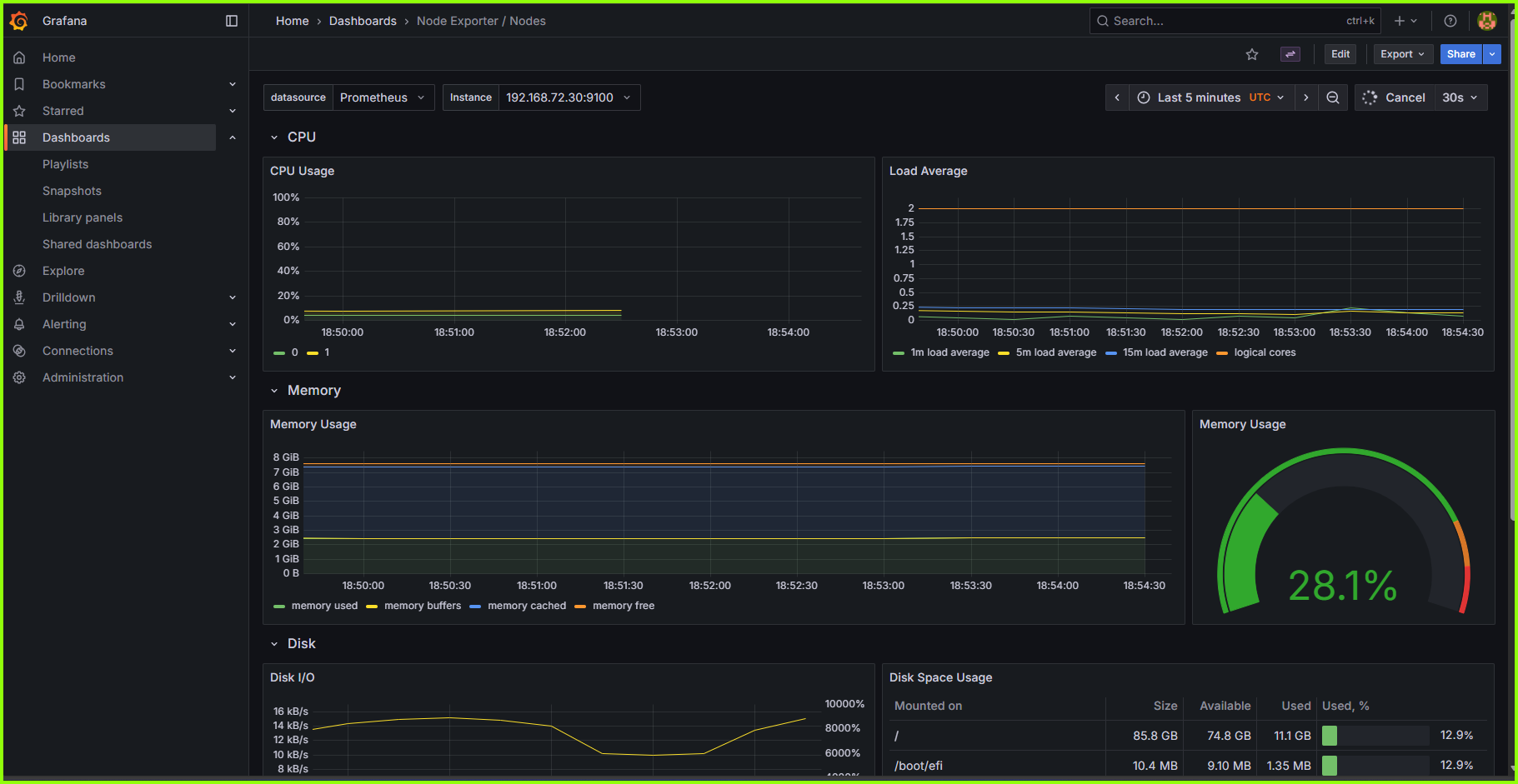Open the Prometheus datasource selector
The width and height of the screenshot is (1518, 784).
tap(383, 97)
